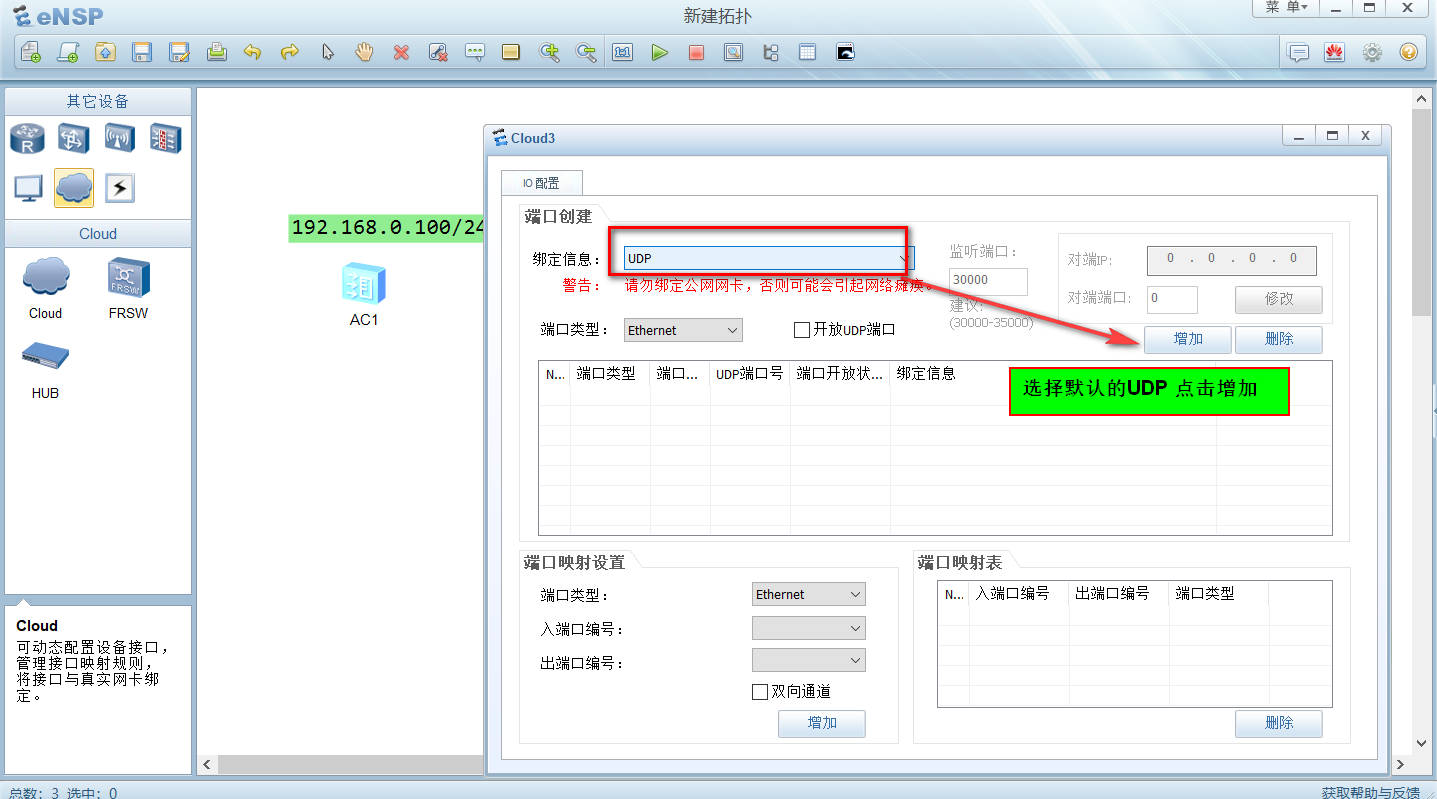Click the Undo arrow in the toolbar
The width and height of the screenshot is (1437, 799).
254,52
